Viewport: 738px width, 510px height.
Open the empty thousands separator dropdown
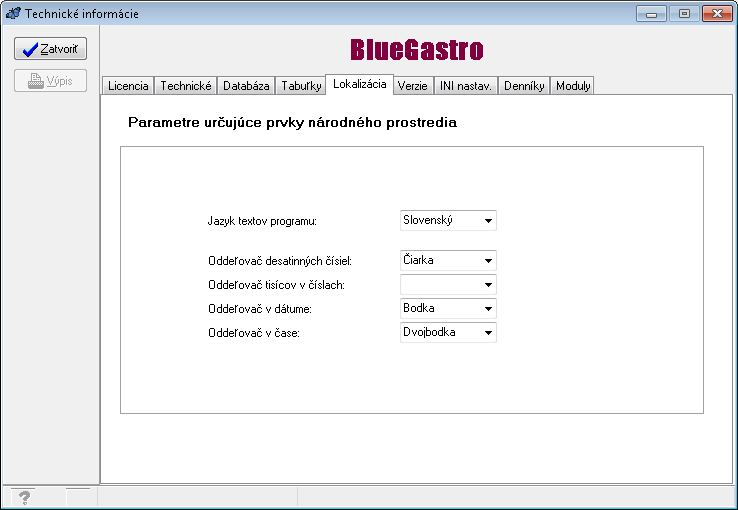(x=448, y=285)
